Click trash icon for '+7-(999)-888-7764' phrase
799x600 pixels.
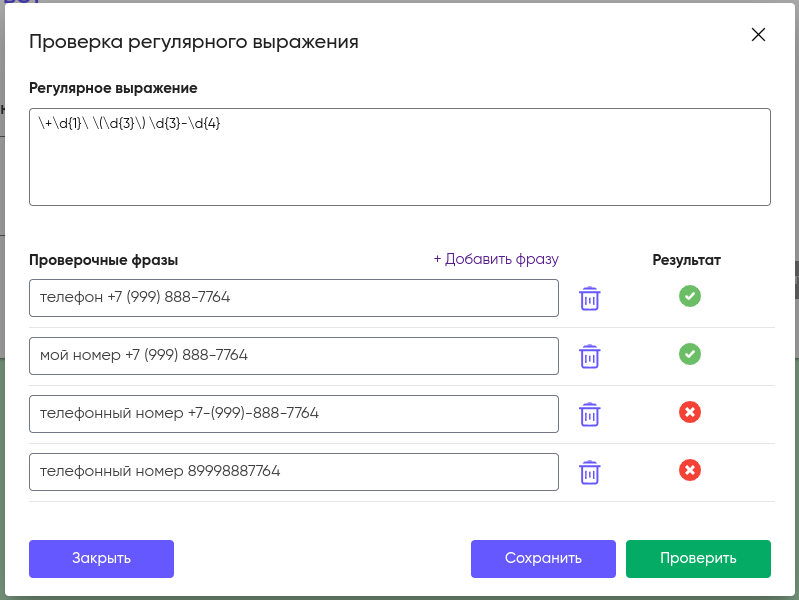coord(590,414)
